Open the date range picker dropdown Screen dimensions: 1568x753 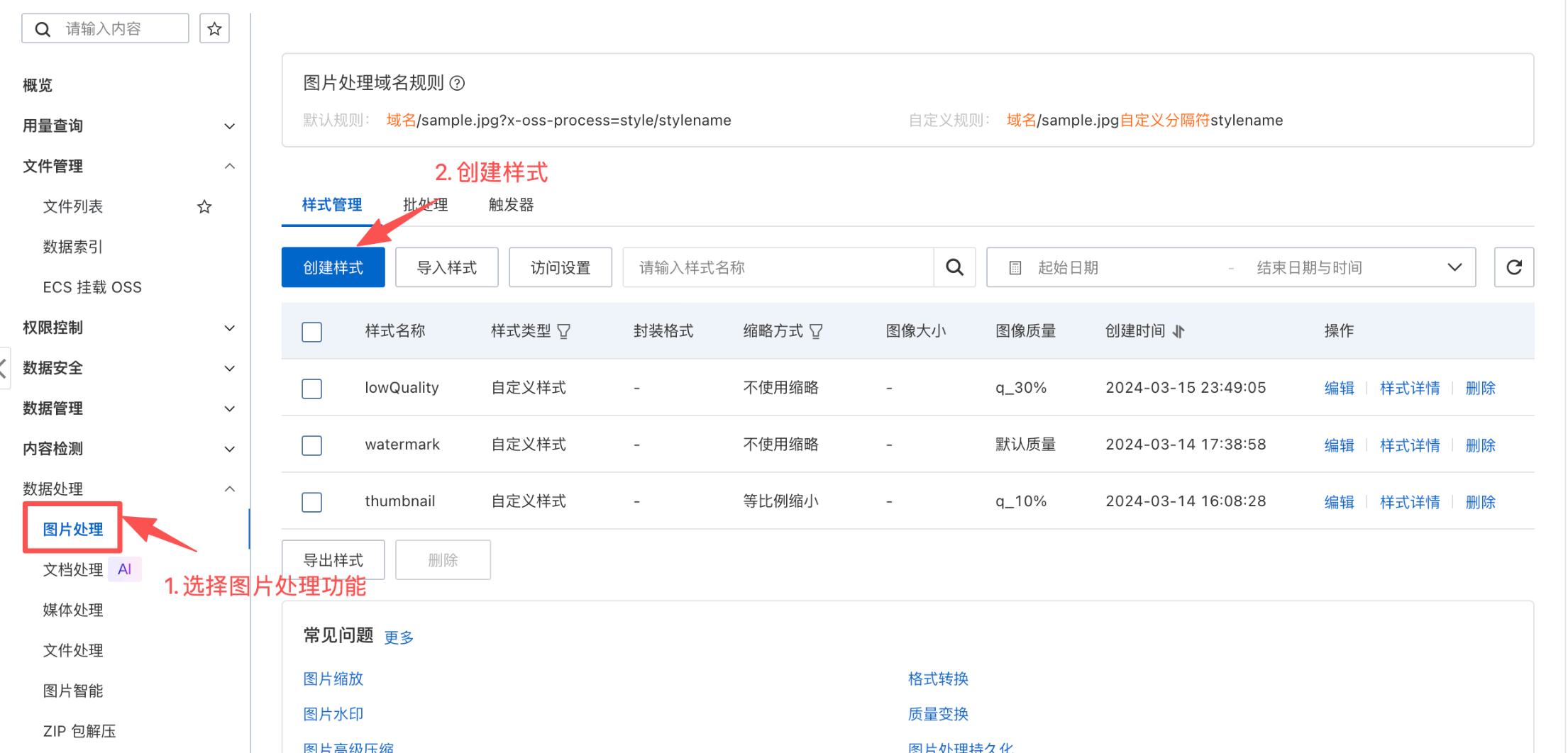(1454, 267)
